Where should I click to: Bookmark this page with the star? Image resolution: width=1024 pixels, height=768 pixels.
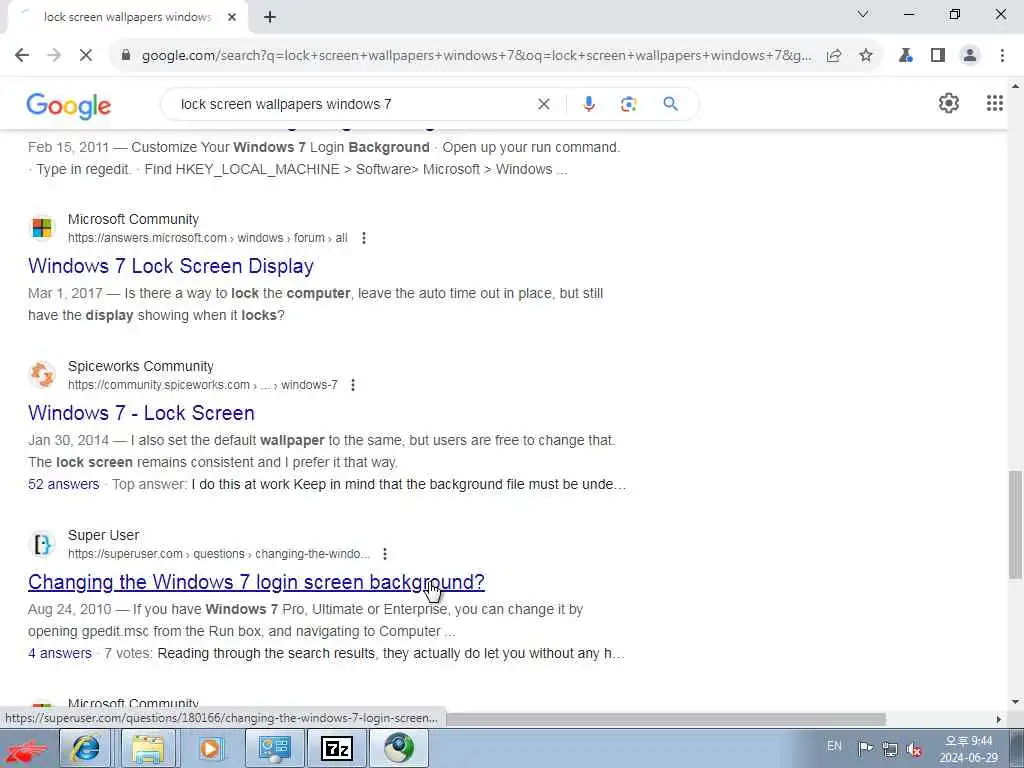866,56
